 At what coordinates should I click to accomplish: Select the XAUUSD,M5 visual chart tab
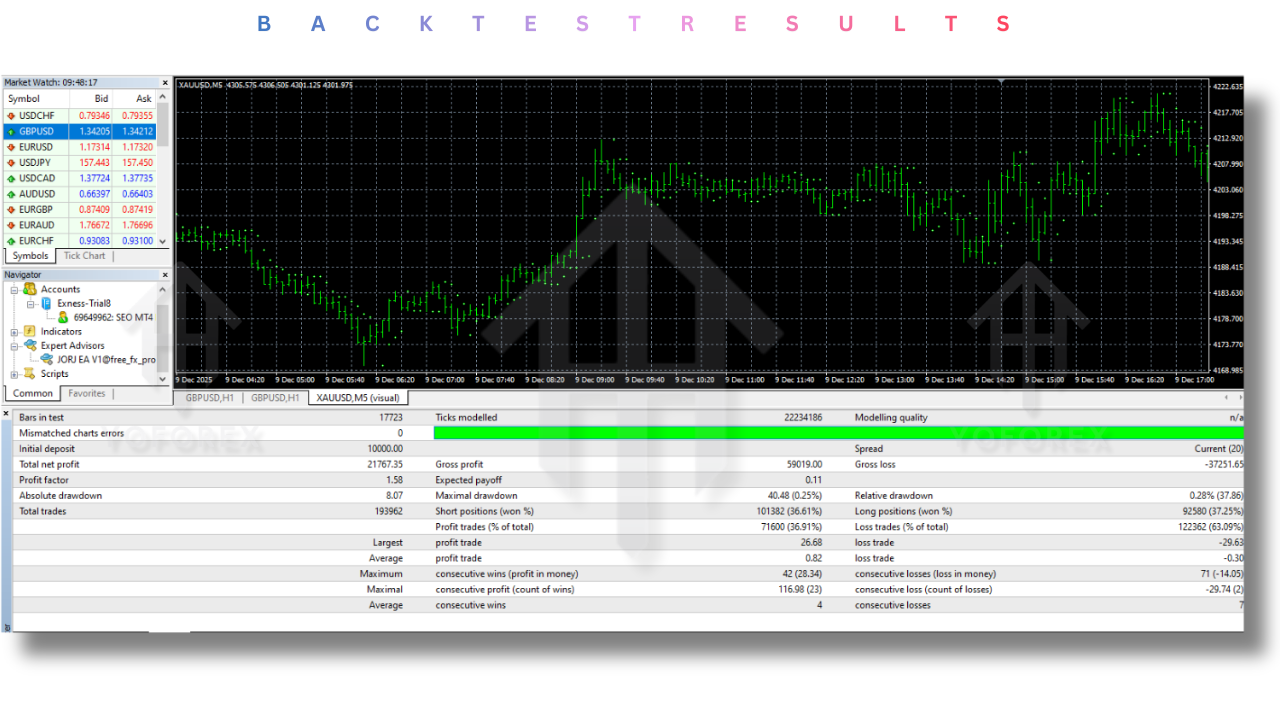click(357, 397)
